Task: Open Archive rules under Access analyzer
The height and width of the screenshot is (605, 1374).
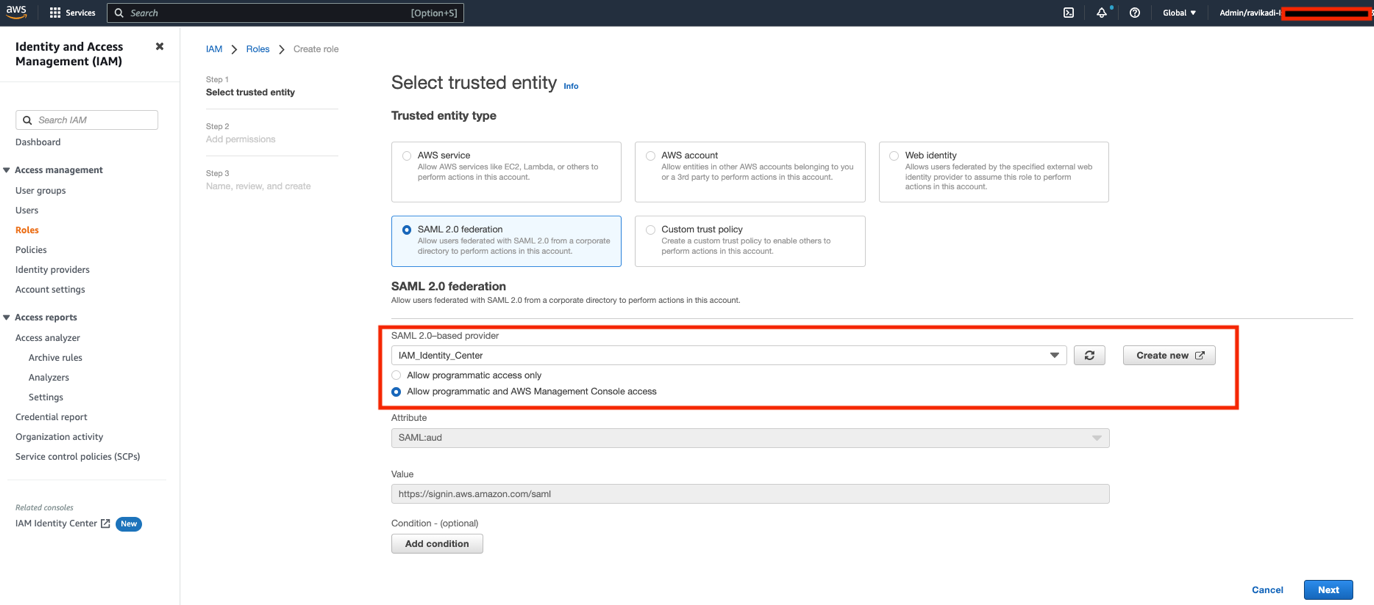Action: coord(55,358)
